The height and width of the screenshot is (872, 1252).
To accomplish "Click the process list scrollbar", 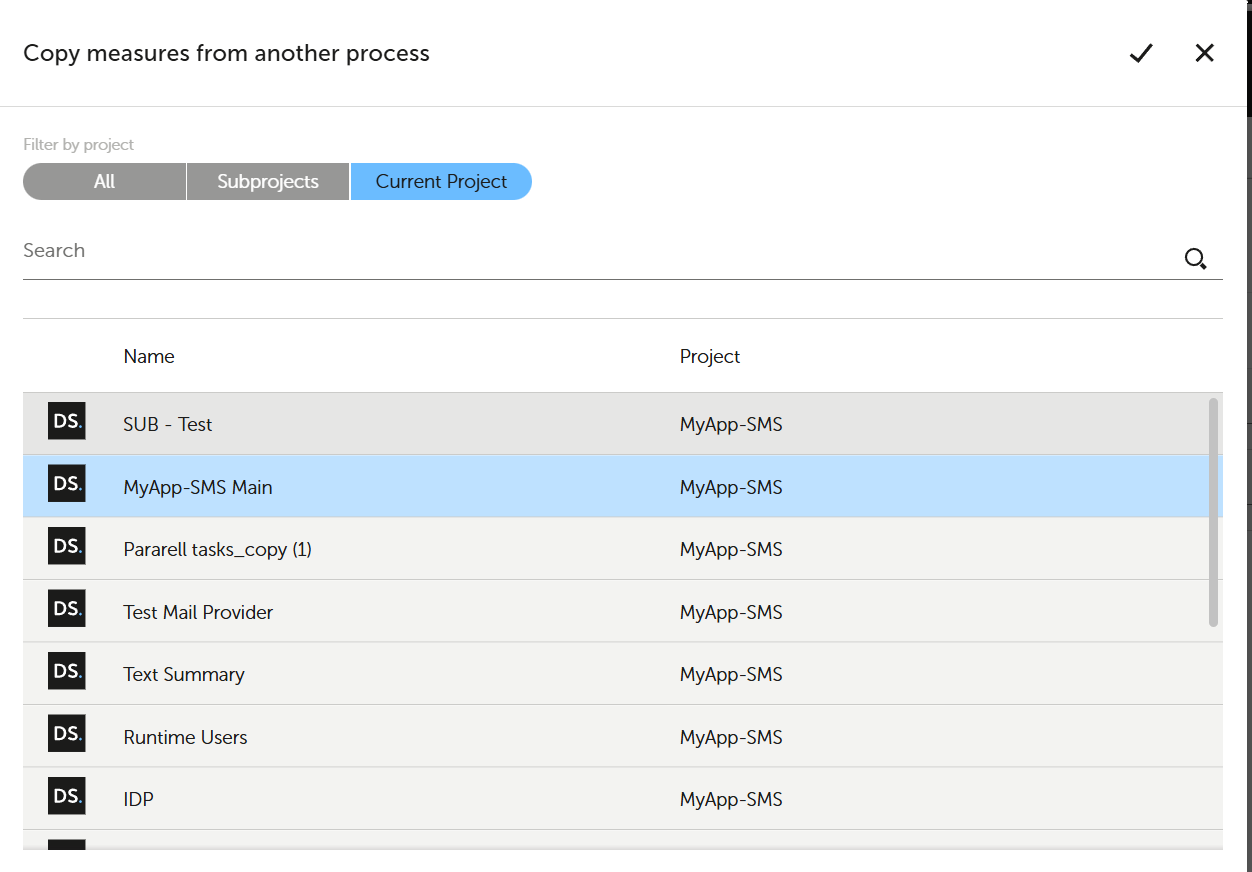I will click(1214, 512).
